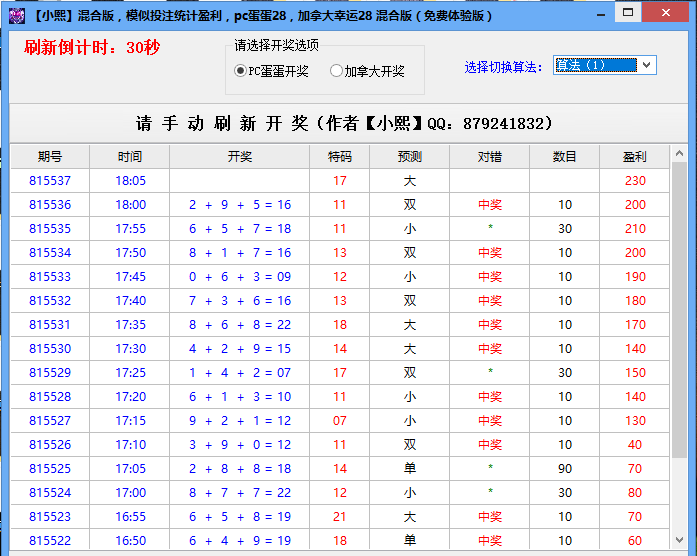
Task: Click the time cell 18:00
Action: pos(130,205)
